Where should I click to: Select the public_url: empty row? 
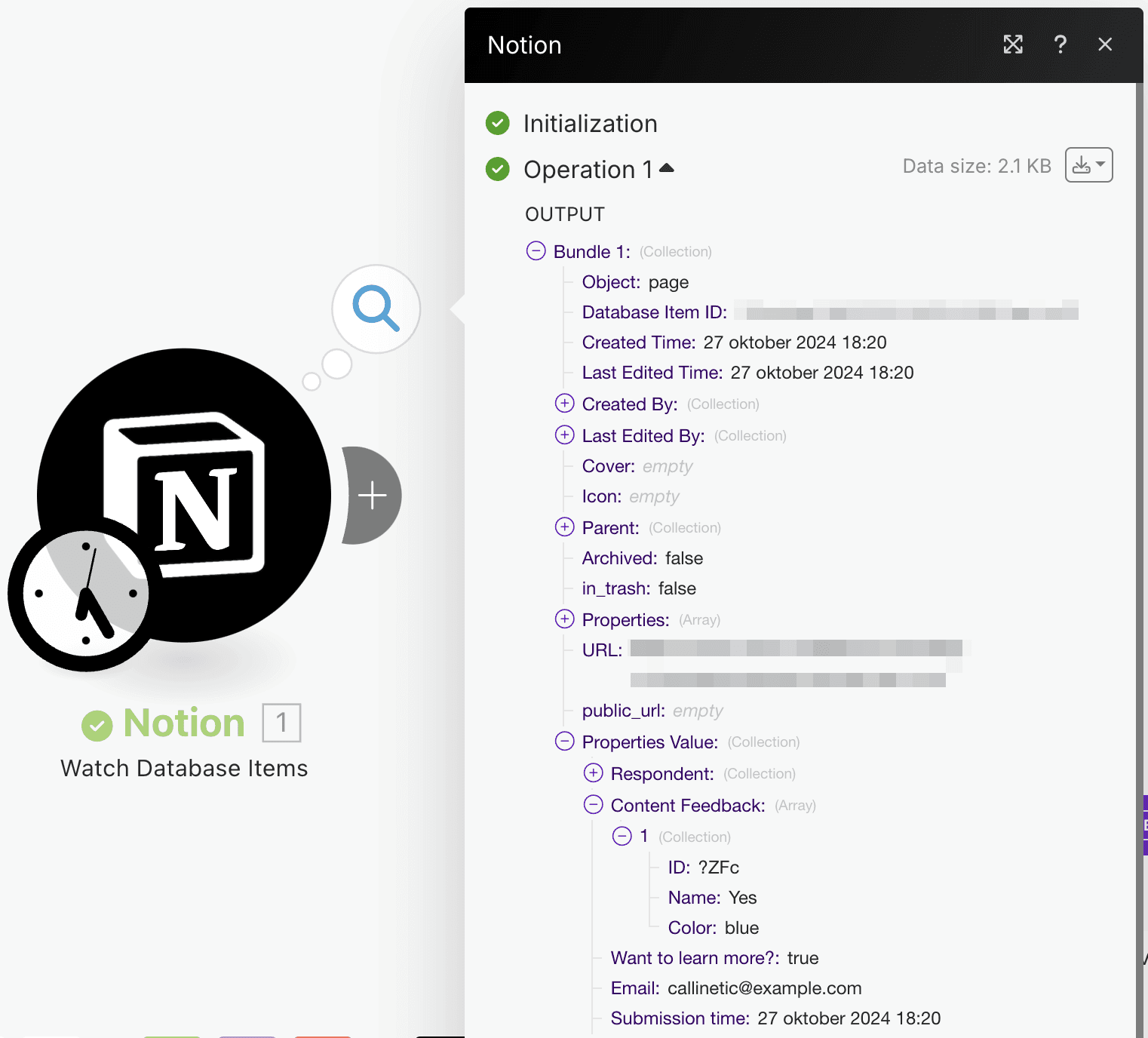[652, 711]
